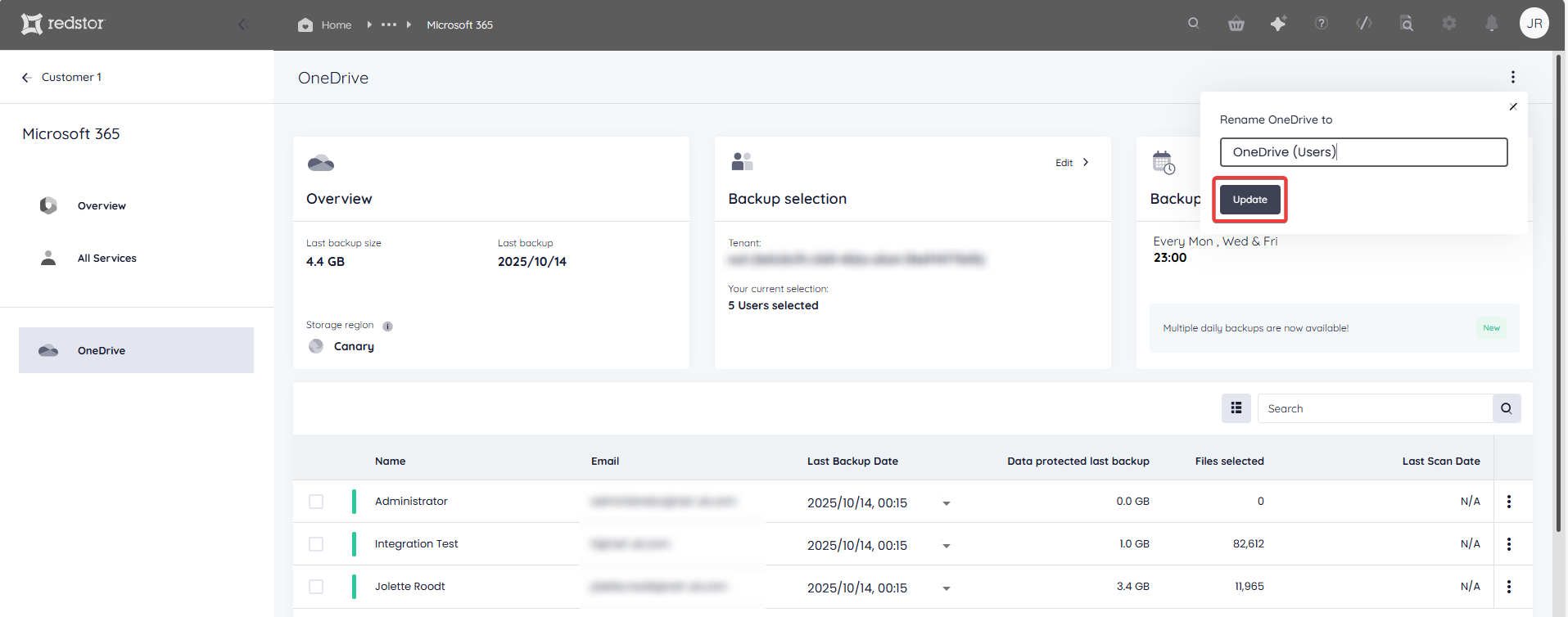The image size is (1568, 617).
Task: Select OneDrive in the sidebar
Action: (136, 350)
